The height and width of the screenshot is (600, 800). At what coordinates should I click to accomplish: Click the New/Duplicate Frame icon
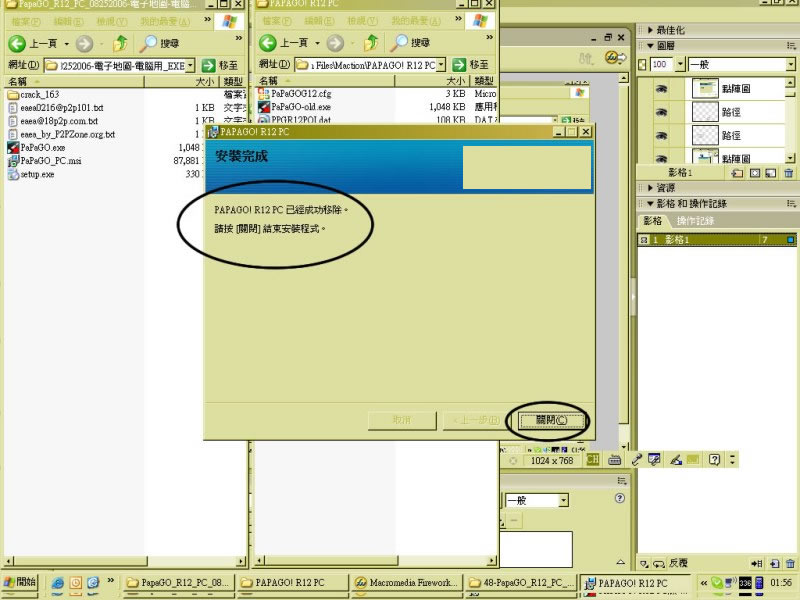(x=774, y=564)
